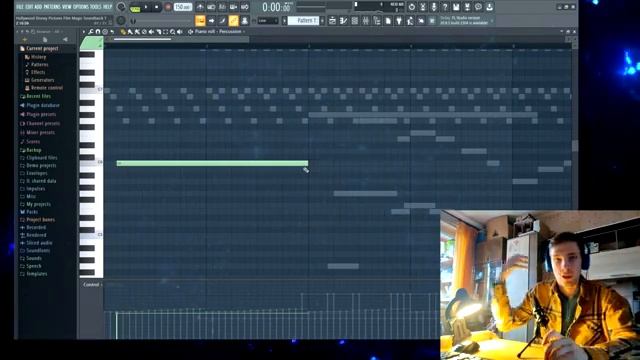Open the global snap Line dropdown
Screen dimensions: 640x360
(268, 20)
